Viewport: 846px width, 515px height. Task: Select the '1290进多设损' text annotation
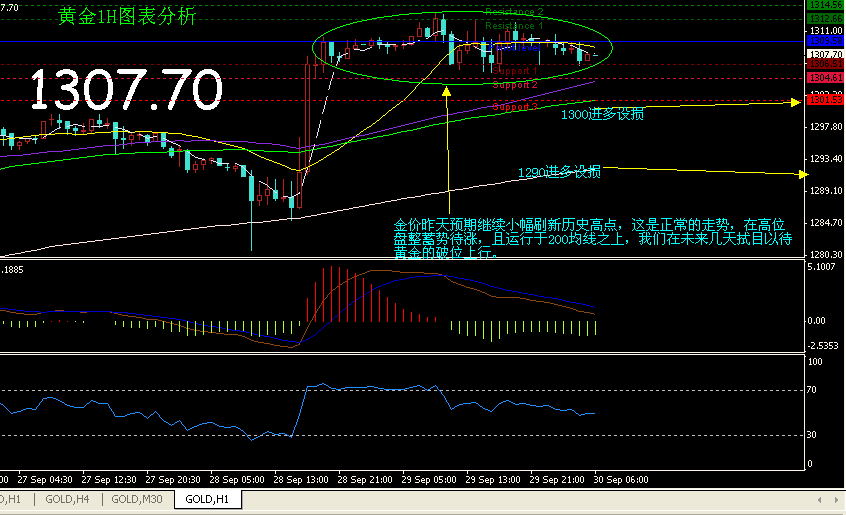coord(559,173)
